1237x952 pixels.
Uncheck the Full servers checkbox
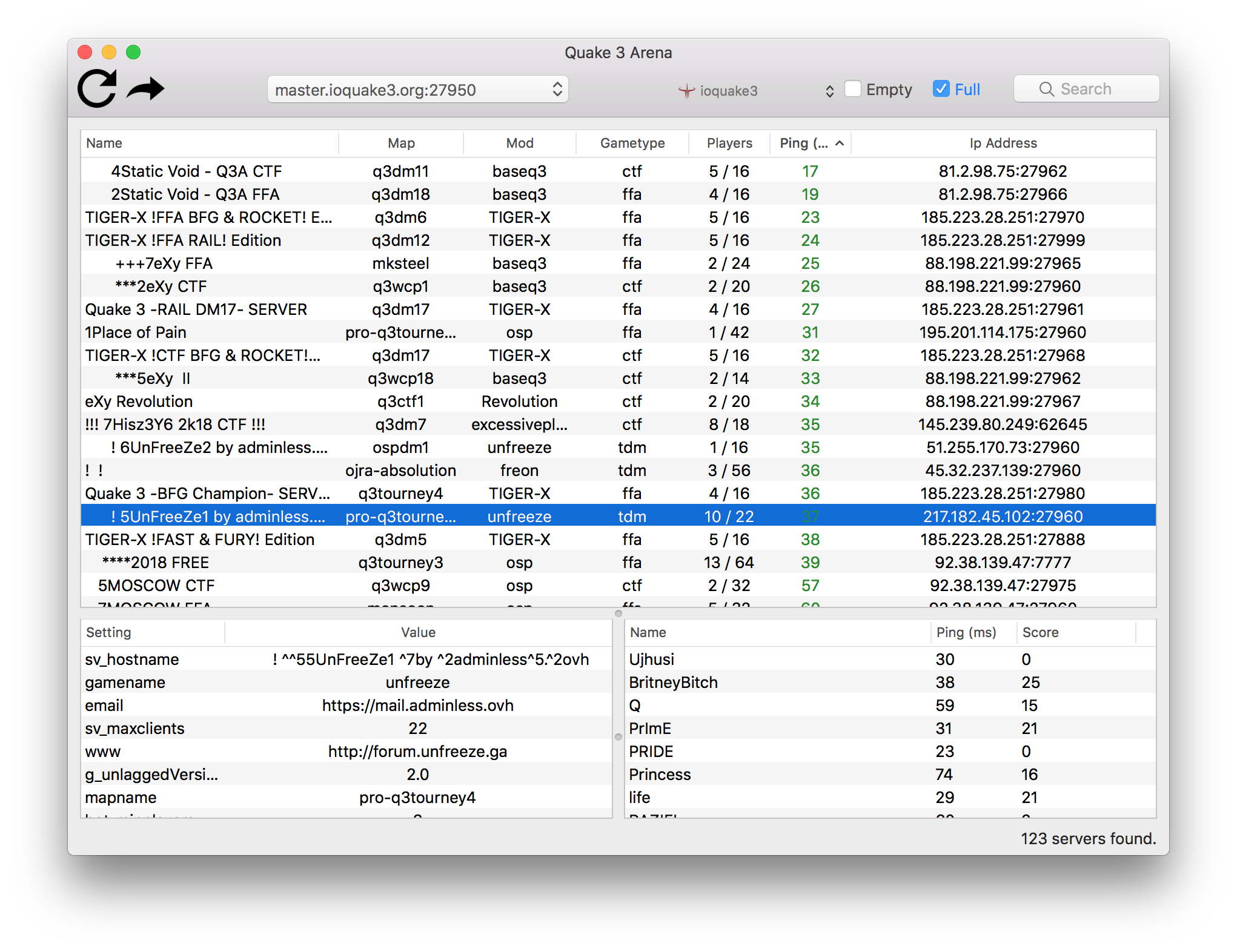tap(941, 88)
